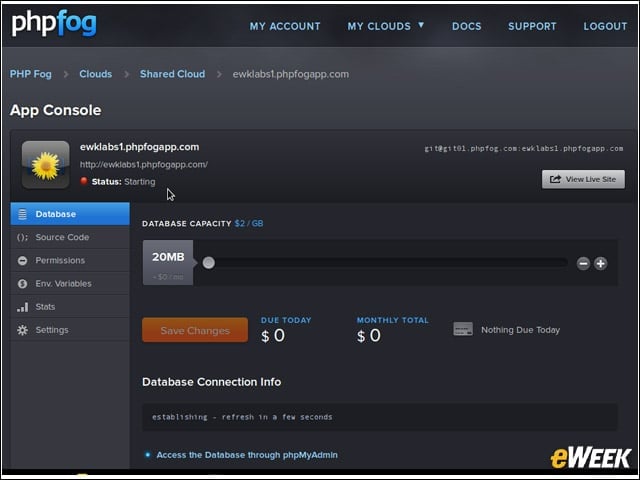
Task: Click the Nothing Due Today text
Action: click(x=520, y=330)
